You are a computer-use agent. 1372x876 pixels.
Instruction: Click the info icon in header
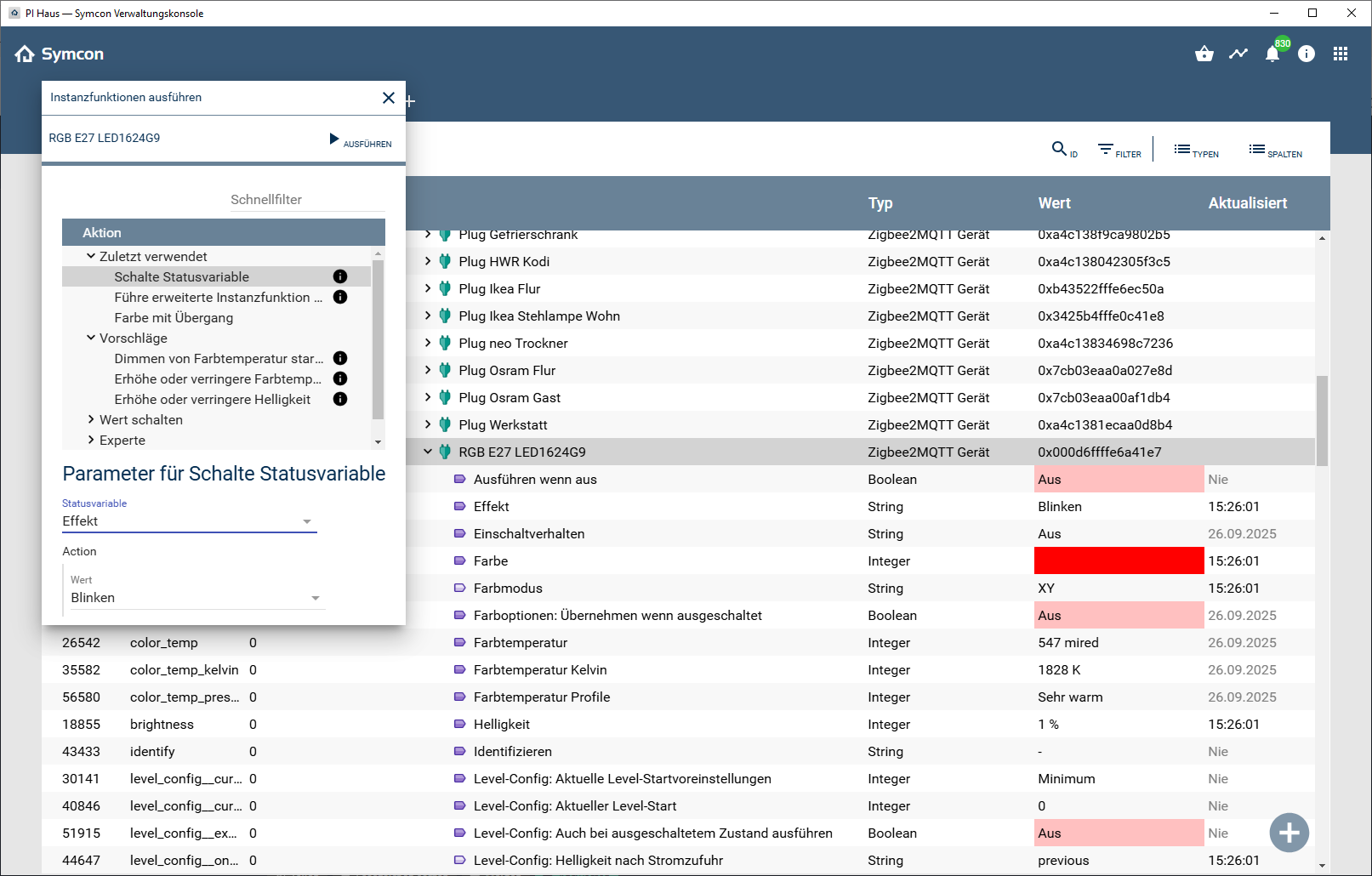point(1307,54)
